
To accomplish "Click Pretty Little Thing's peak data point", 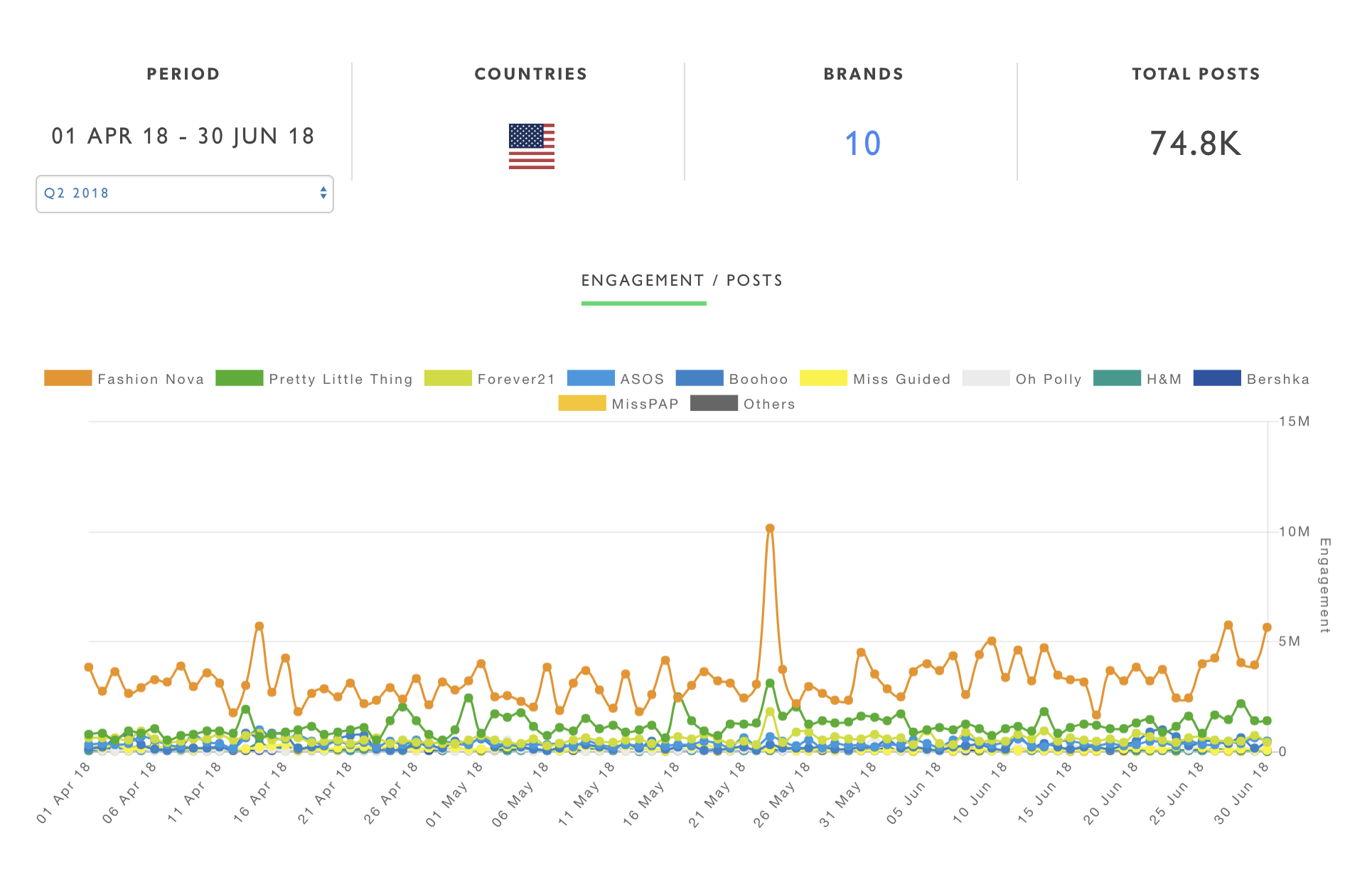I will pyautogui.click(x=770, y=683).
